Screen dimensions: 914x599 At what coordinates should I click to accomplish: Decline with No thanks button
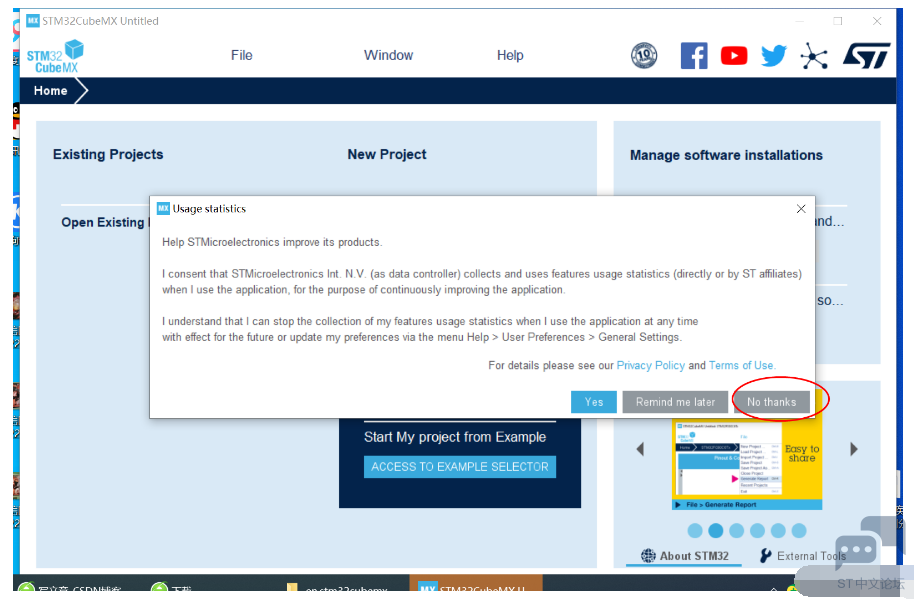[x=771, y=402]
